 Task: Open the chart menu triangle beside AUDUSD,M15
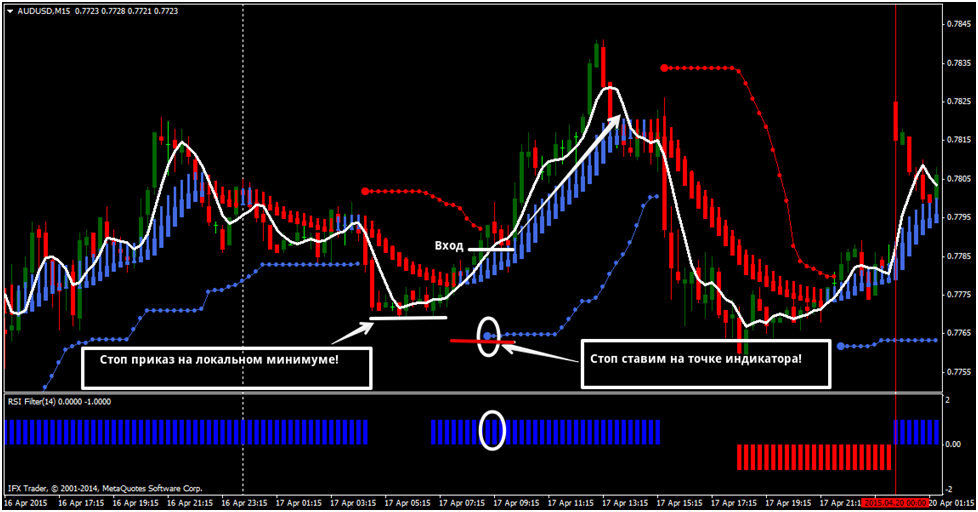9,11
